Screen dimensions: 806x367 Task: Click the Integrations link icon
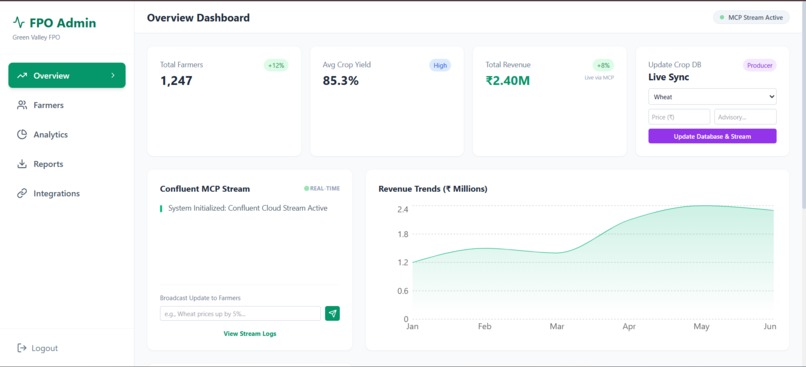[x=22, y=193]
